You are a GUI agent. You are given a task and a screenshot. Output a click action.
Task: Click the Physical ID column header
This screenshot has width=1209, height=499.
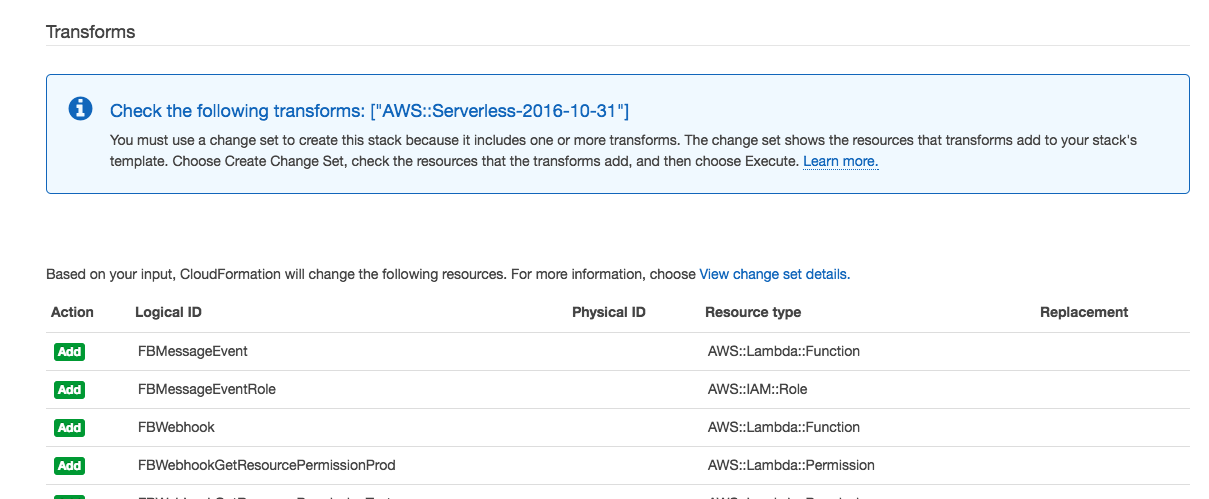coord(609,312)
